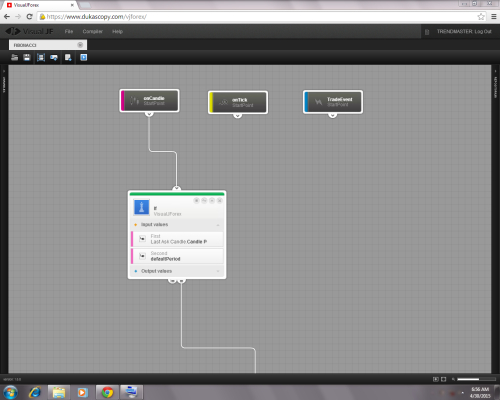Click the save floppy disk icon
500x400 pixels.
tap(27, 57)
